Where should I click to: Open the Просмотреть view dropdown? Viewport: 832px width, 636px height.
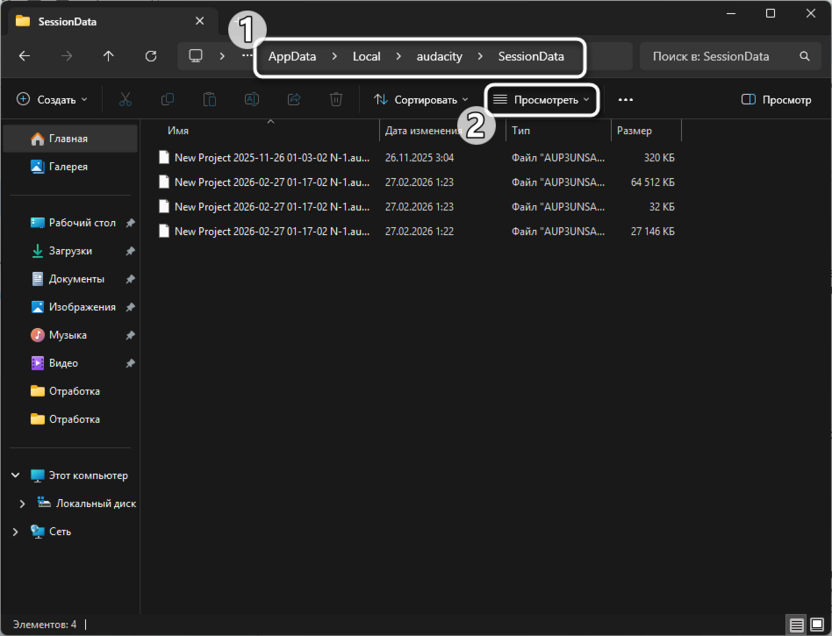(543, 100)
